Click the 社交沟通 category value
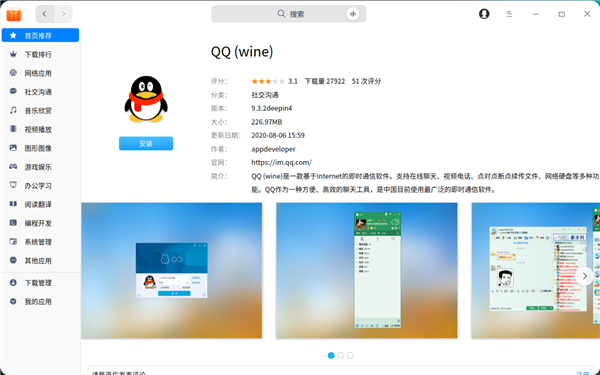 point(265,95)
